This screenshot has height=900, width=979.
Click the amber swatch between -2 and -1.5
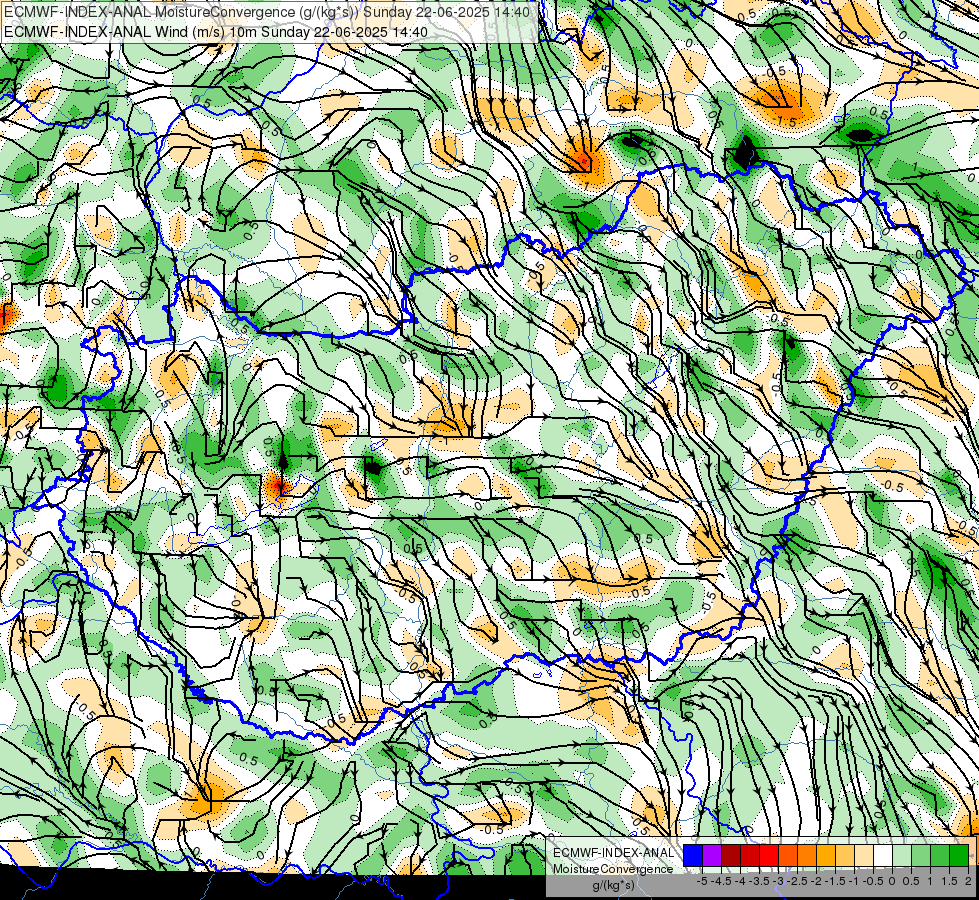pyautogui.click(x=826, y=856)
